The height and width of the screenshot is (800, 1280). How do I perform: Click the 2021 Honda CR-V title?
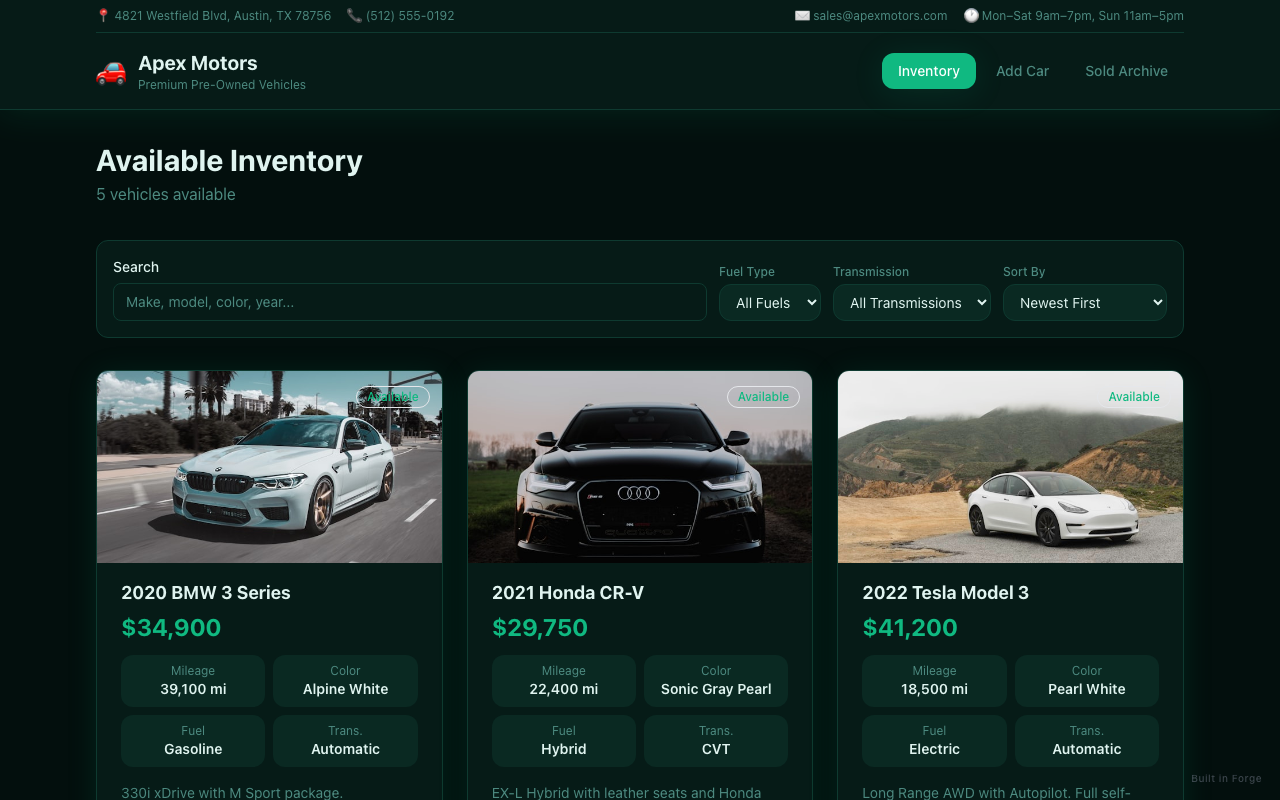(568, 593)
